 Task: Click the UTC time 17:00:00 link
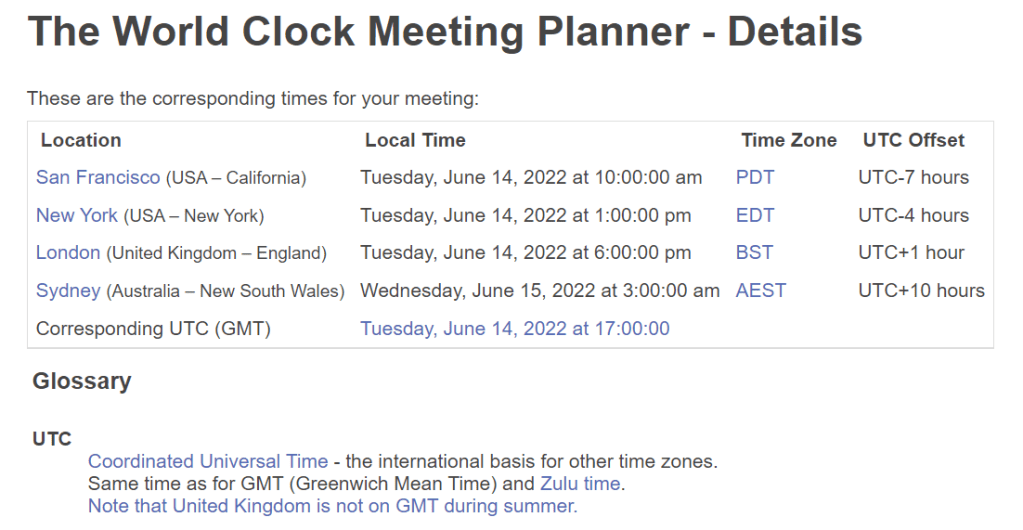tap(515, 329)
